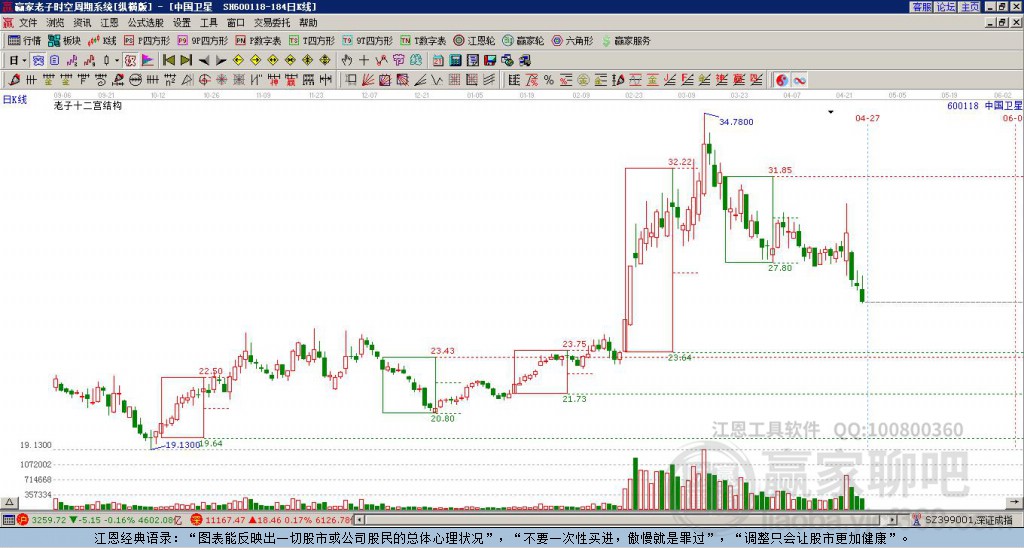1024x548 pixels.
Task: Toggle the 权 rights adjustment button
Action: pyautogui.click(x=130, y=60)
